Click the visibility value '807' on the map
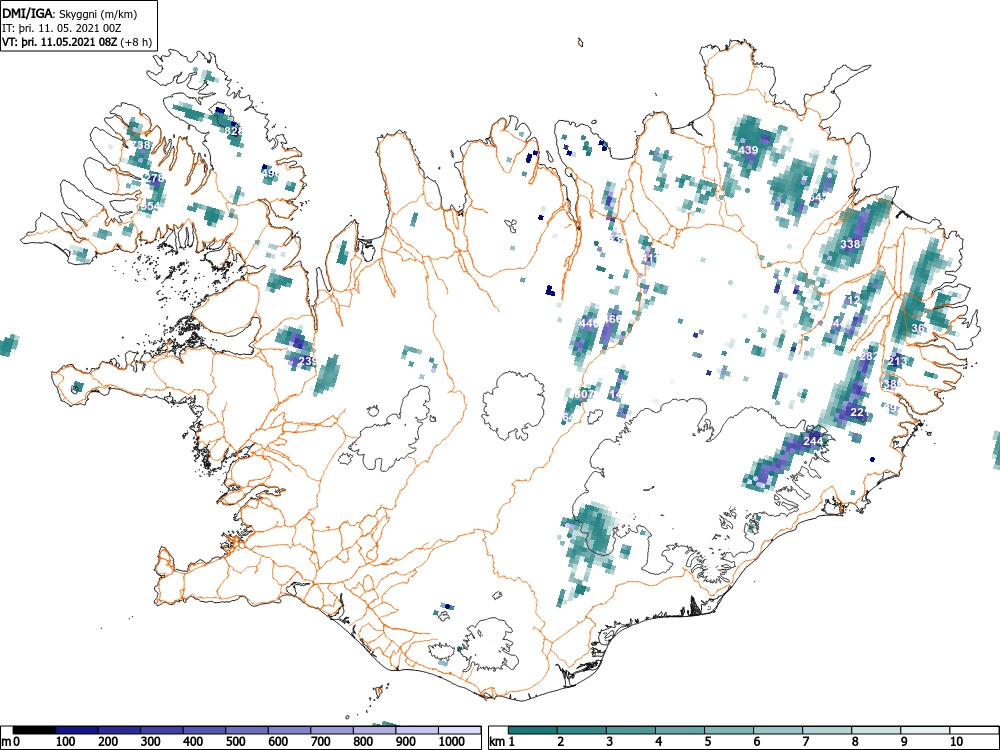The width and height of the screenshot is (1000, 750). (584, 395)
